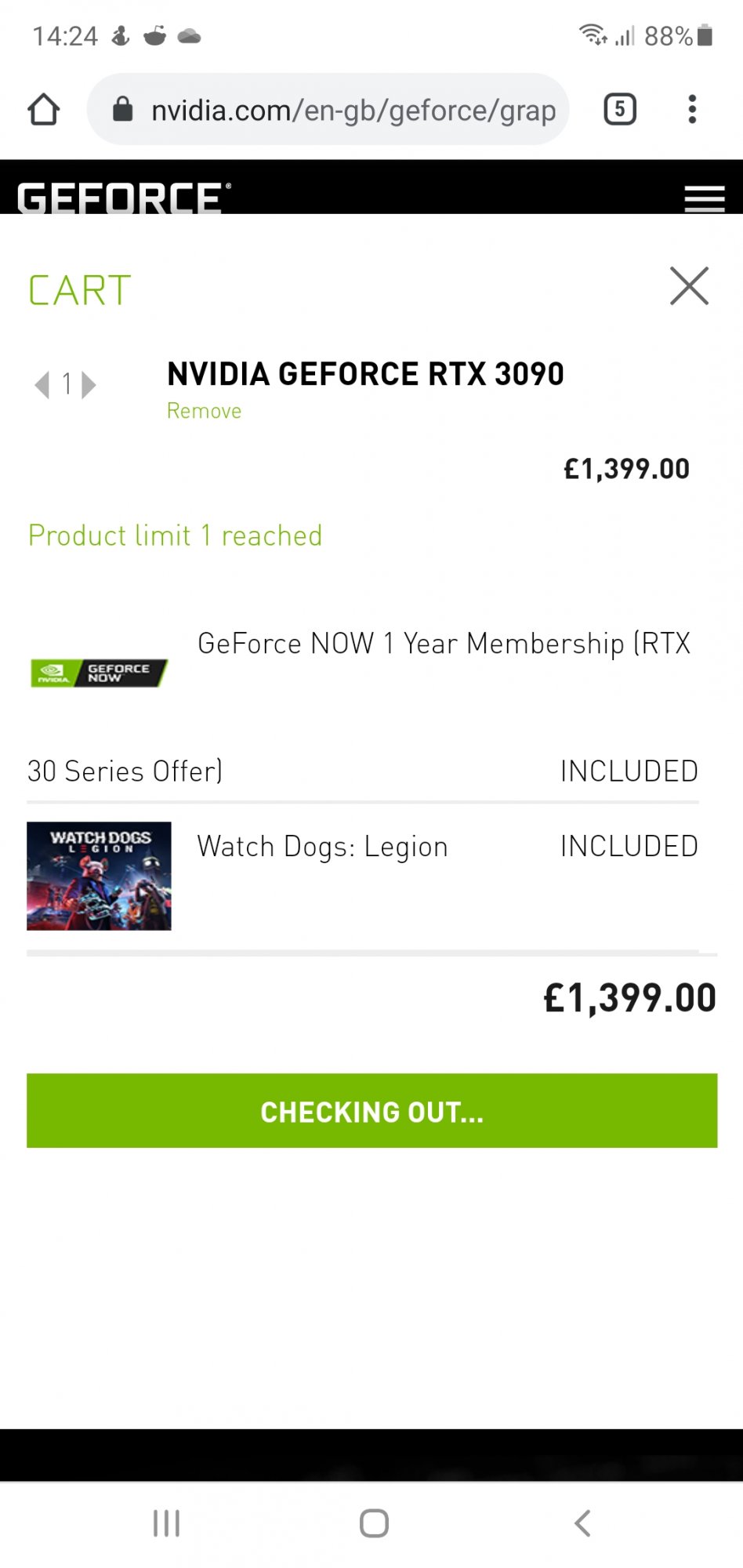
Task: Tap the battery indicator in status bar
Action: [x=705, y=35]
